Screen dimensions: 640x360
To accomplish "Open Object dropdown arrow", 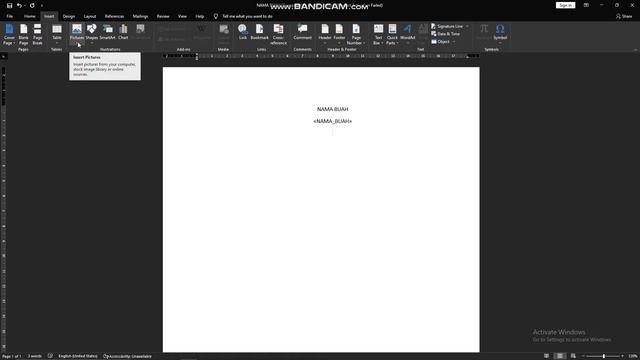I will point(453,42).
